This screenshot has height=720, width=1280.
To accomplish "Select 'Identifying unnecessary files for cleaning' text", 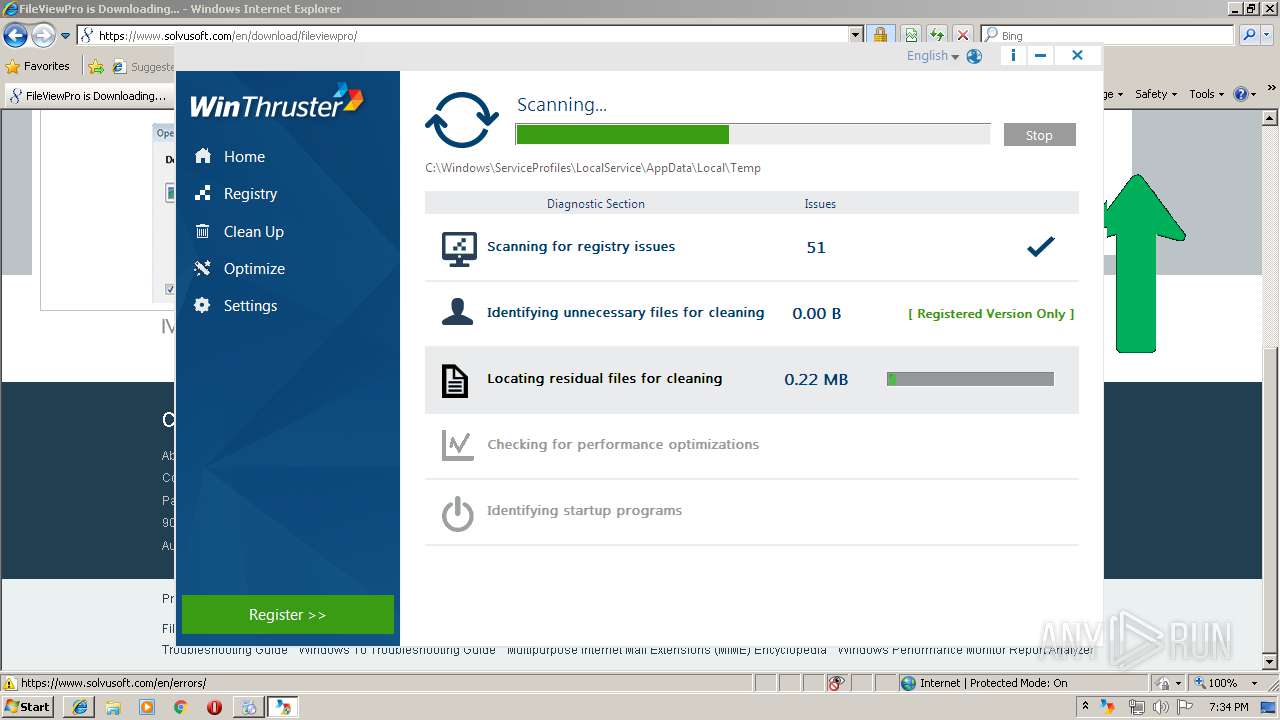I will click(x=626, y=312).
